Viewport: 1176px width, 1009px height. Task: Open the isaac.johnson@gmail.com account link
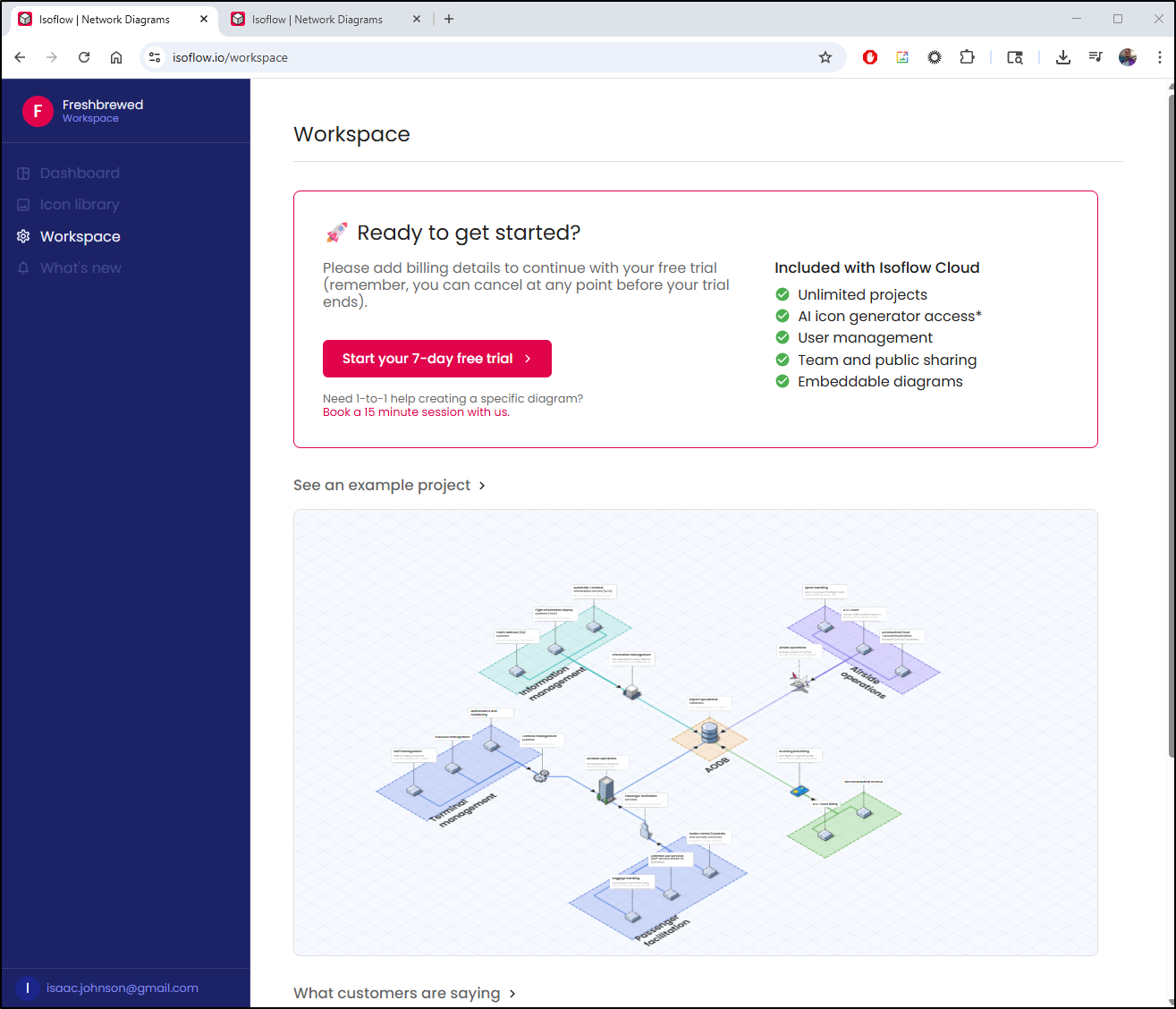coord(123,988)
